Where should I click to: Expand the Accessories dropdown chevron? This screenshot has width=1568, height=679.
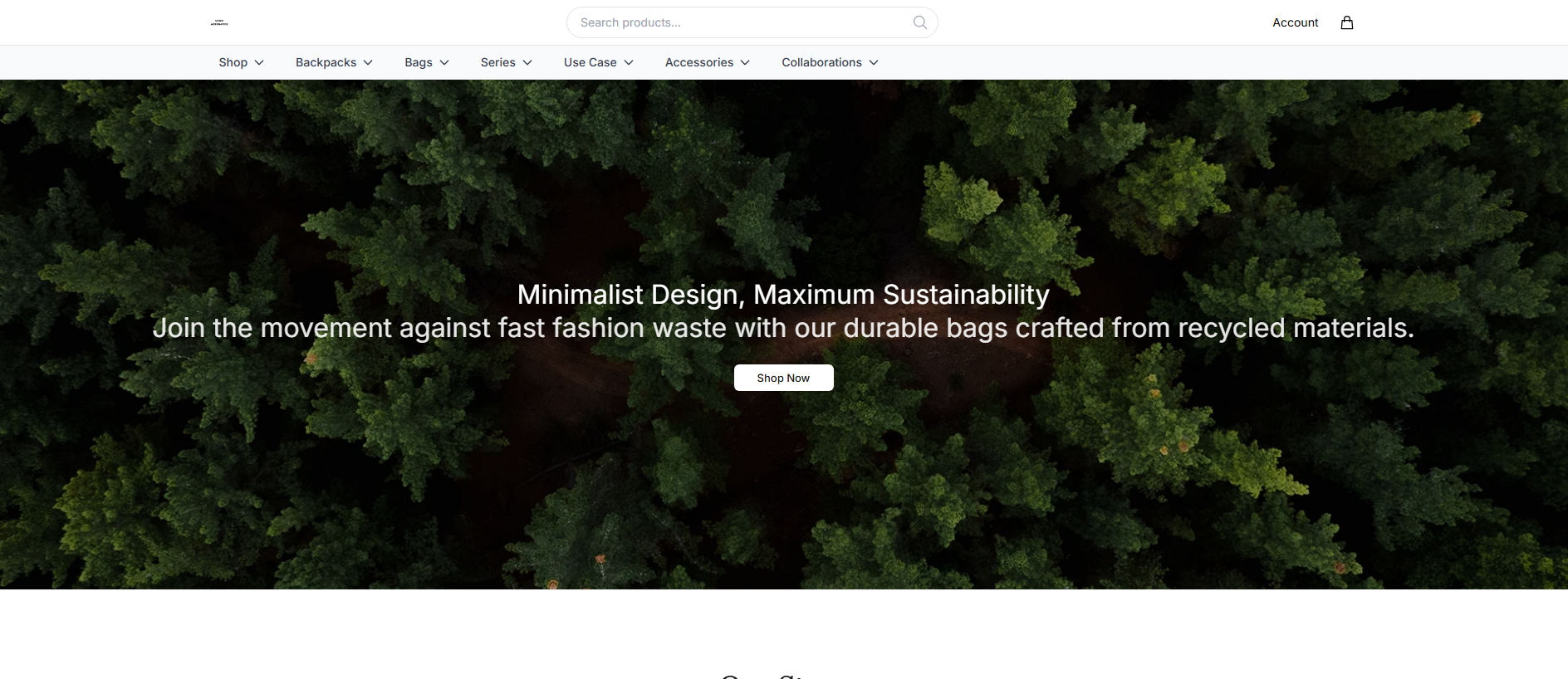[745, 62]
